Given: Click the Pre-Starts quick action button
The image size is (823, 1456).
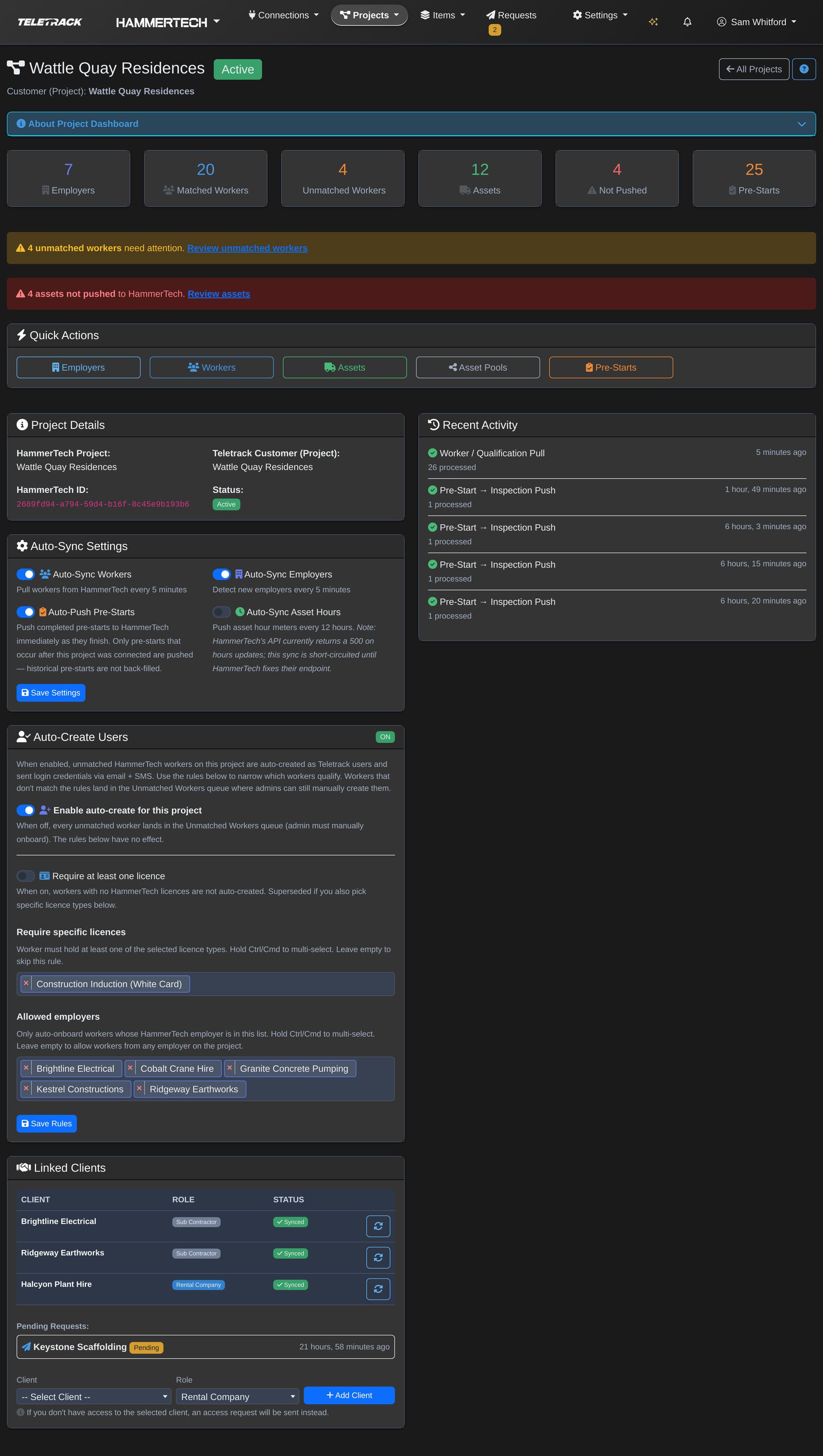Looking at the screenshot, I should coord(611,367).
